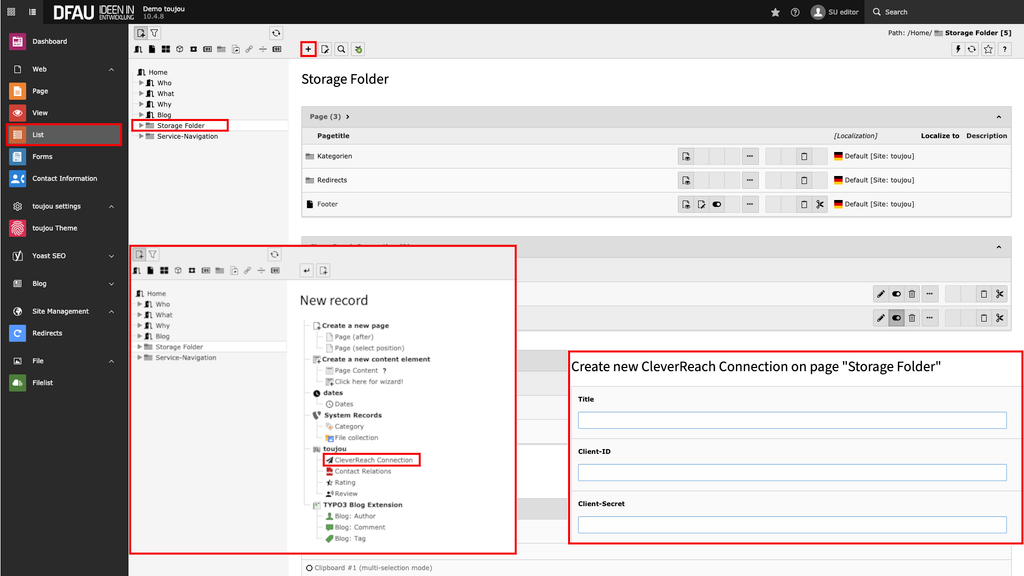Click the plus icon to create new record

(308, 49)
